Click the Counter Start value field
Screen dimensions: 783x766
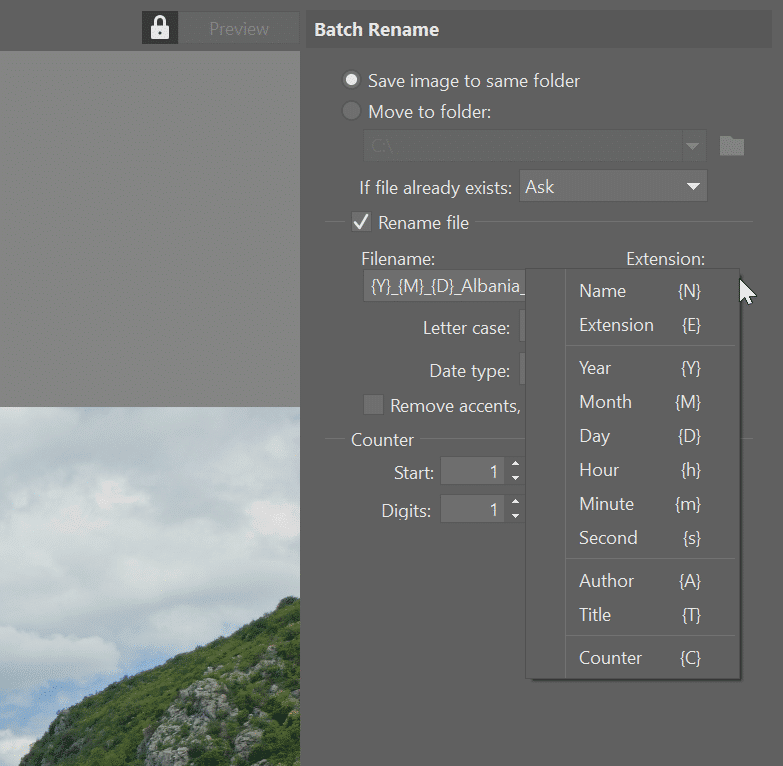[472, 471]
